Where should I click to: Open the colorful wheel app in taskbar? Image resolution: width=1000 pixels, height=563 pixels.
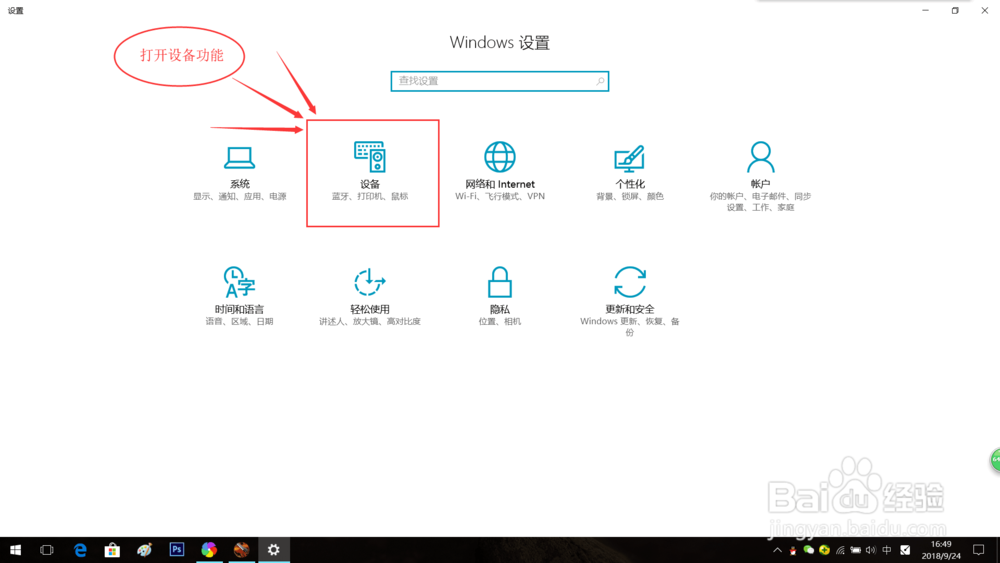point(209,550)
